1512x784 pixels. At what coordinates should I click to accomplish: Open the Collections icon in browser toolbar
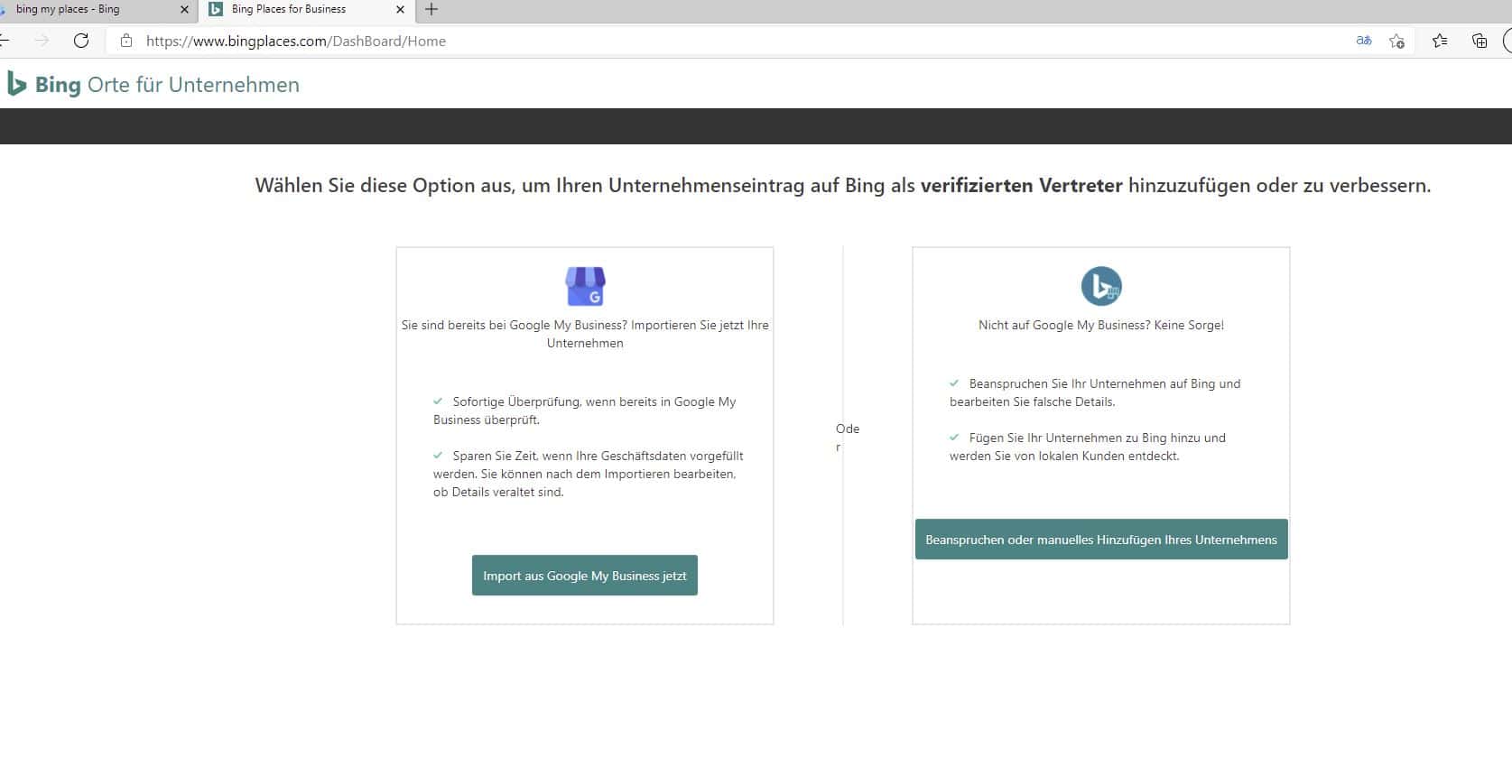[x=1480, y=41]
